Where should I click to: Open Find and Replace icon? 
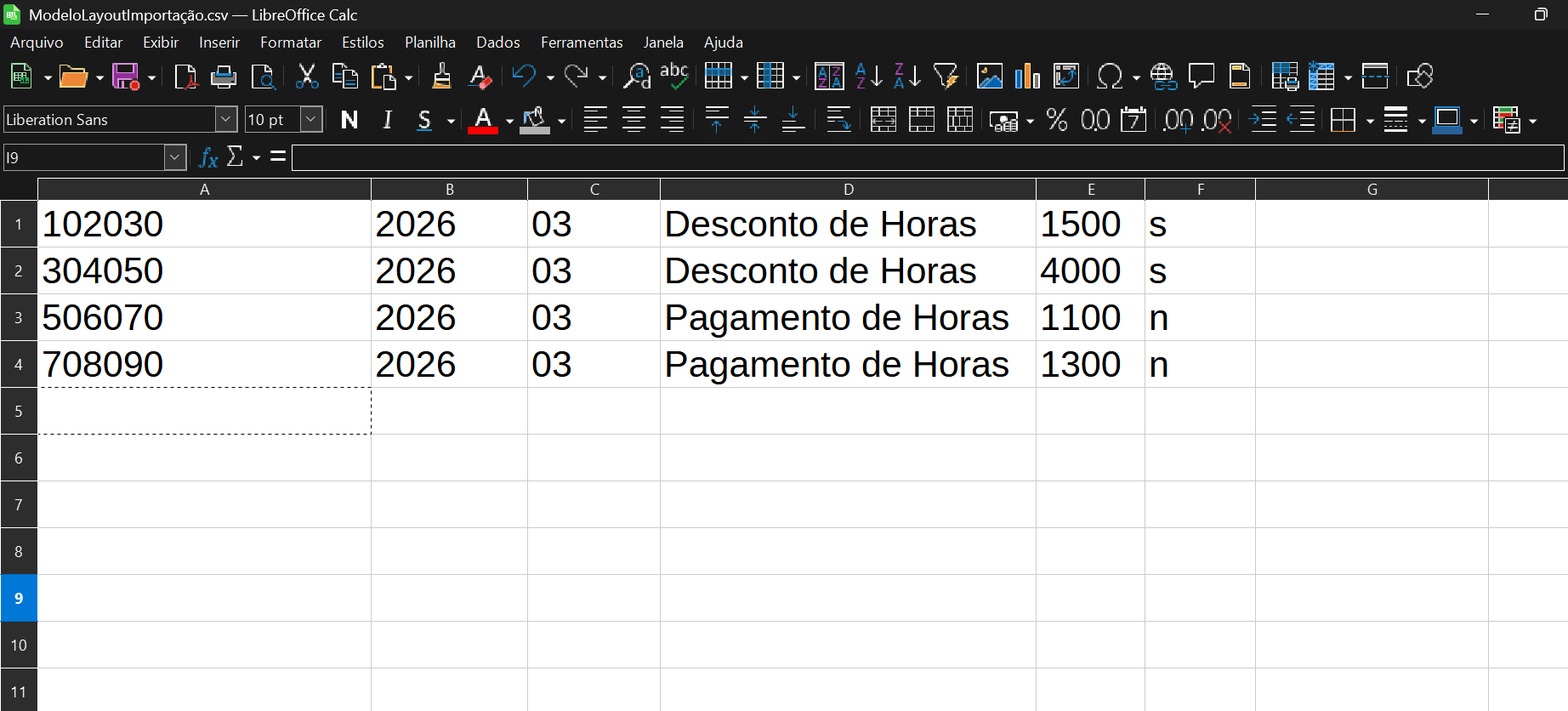[637, 77]
